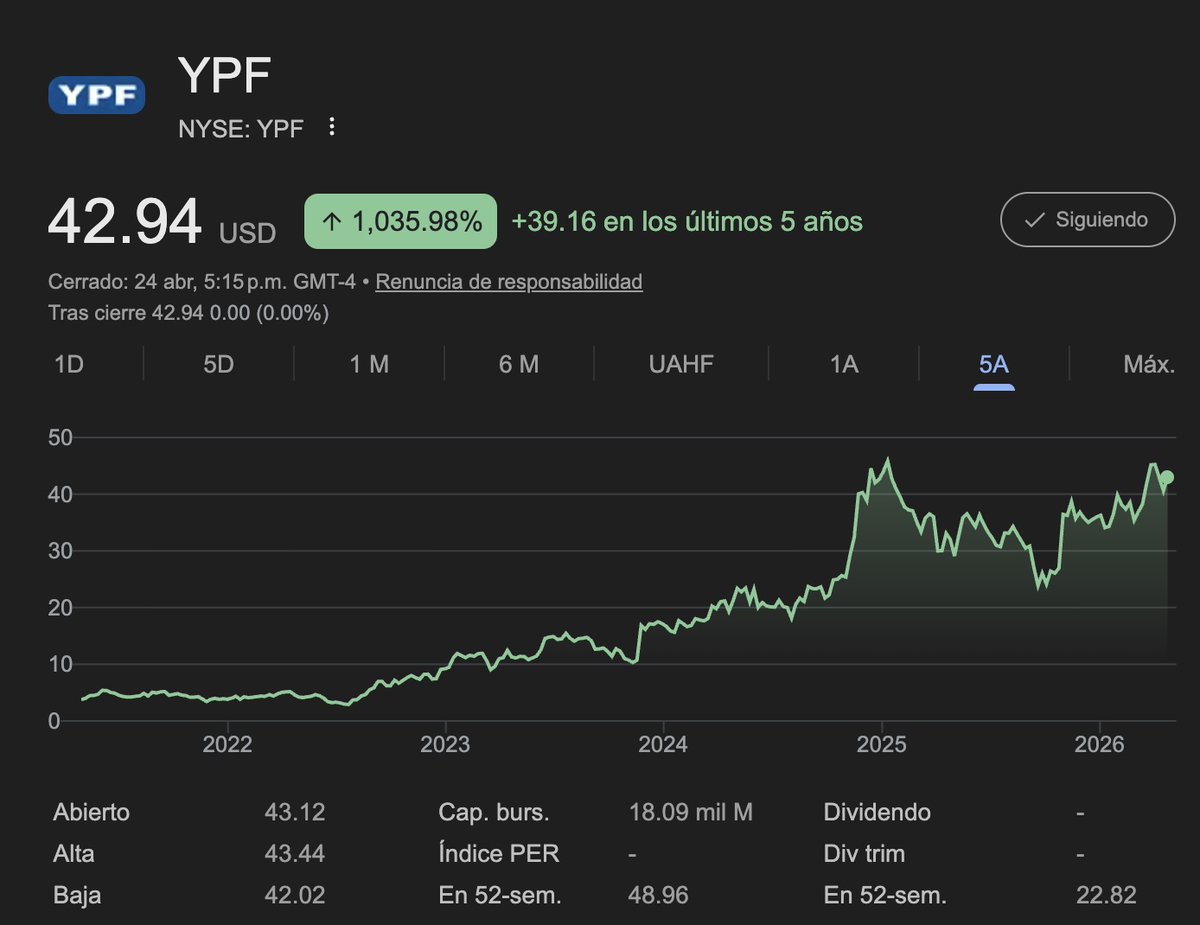
Task: Click the NYSE: YPF ticker label
Action: click(x=240, y=128)
